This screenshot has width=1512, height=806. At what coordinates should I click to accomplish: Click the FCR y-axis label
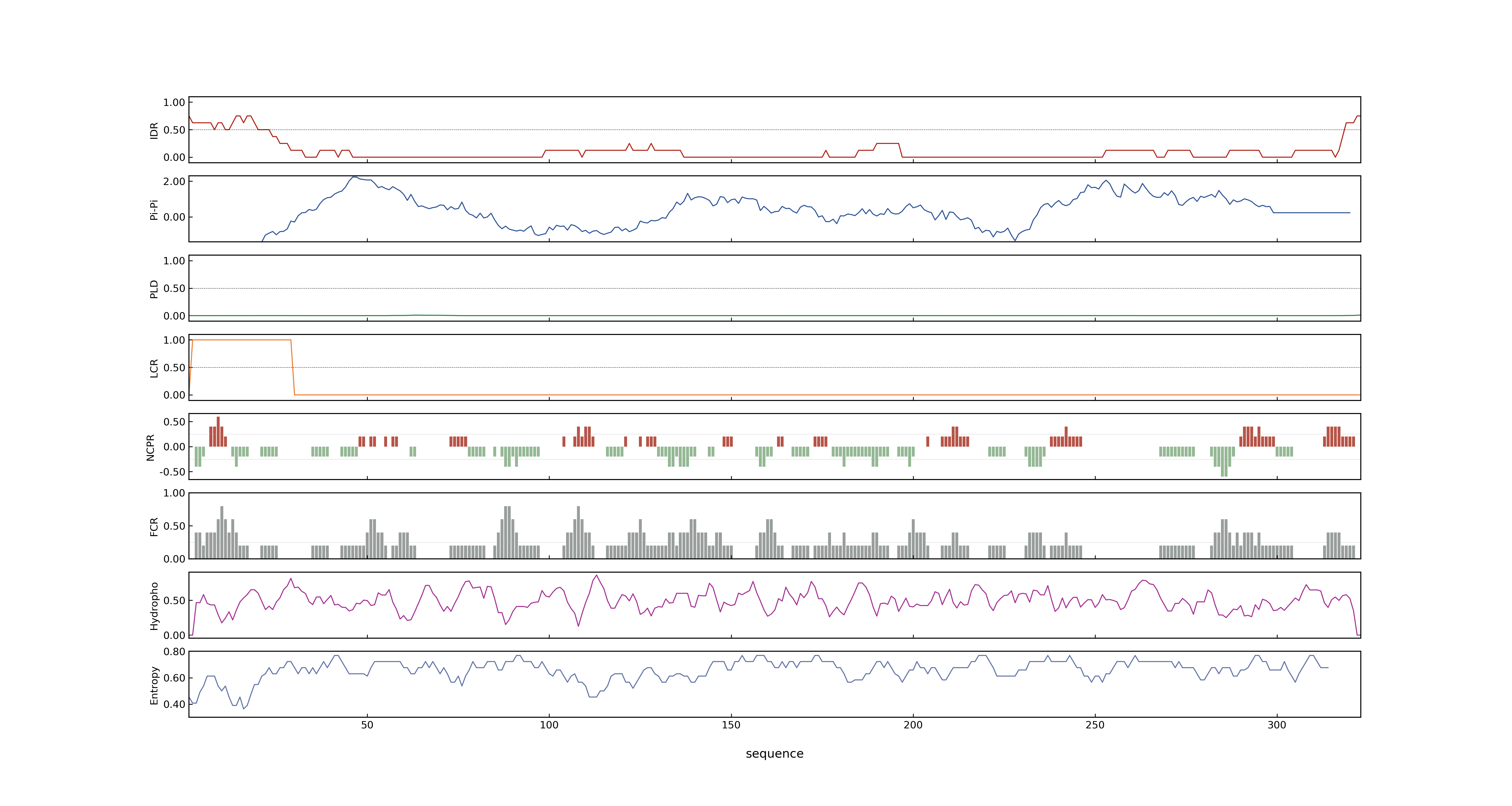pyautogui.click(x=154, y=526)
